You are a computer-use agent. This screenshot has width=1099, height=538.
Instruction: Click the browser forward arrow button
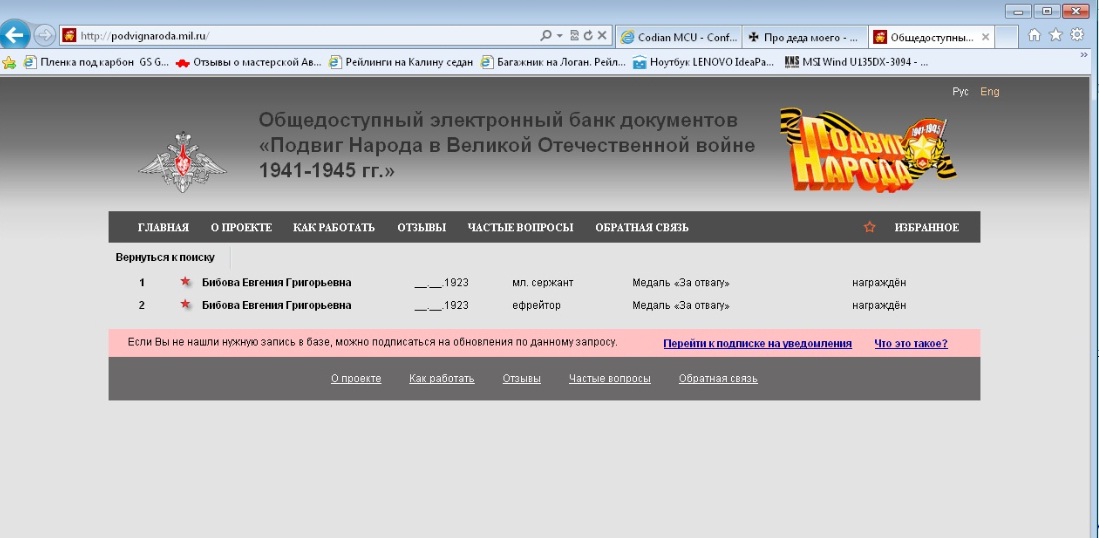(44, 35)
